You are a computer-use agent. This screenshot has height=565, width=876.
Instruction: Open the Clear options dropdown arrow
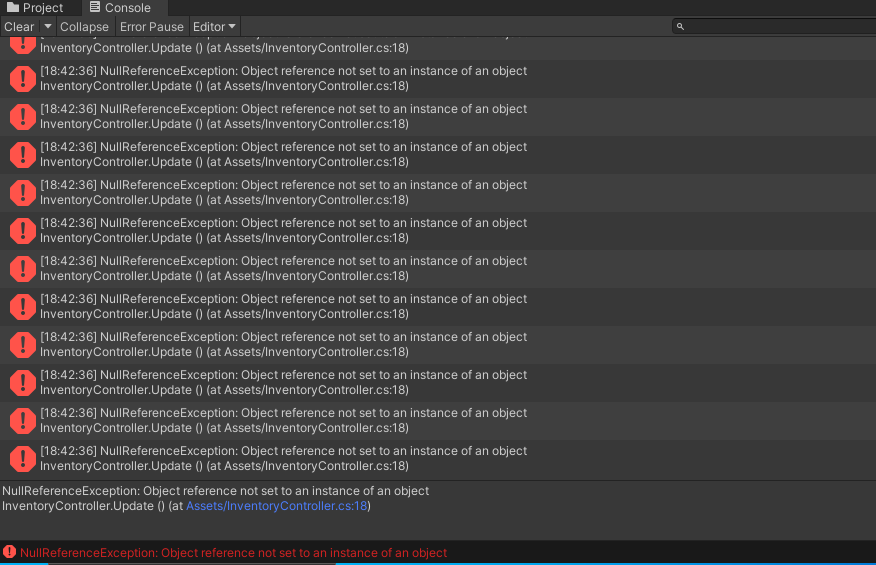[47, 27]
